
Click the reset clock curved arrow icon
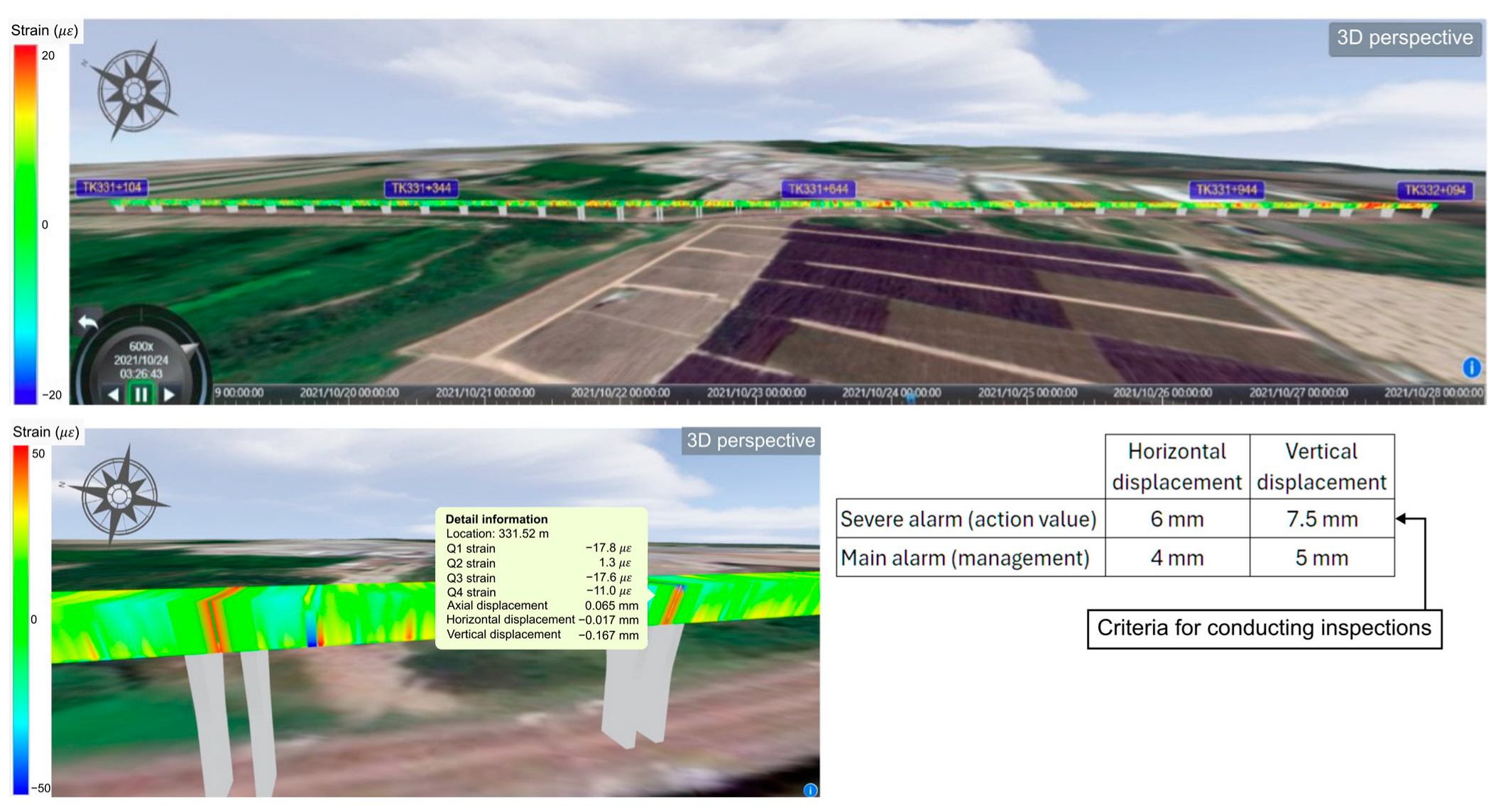click(88, 323)
